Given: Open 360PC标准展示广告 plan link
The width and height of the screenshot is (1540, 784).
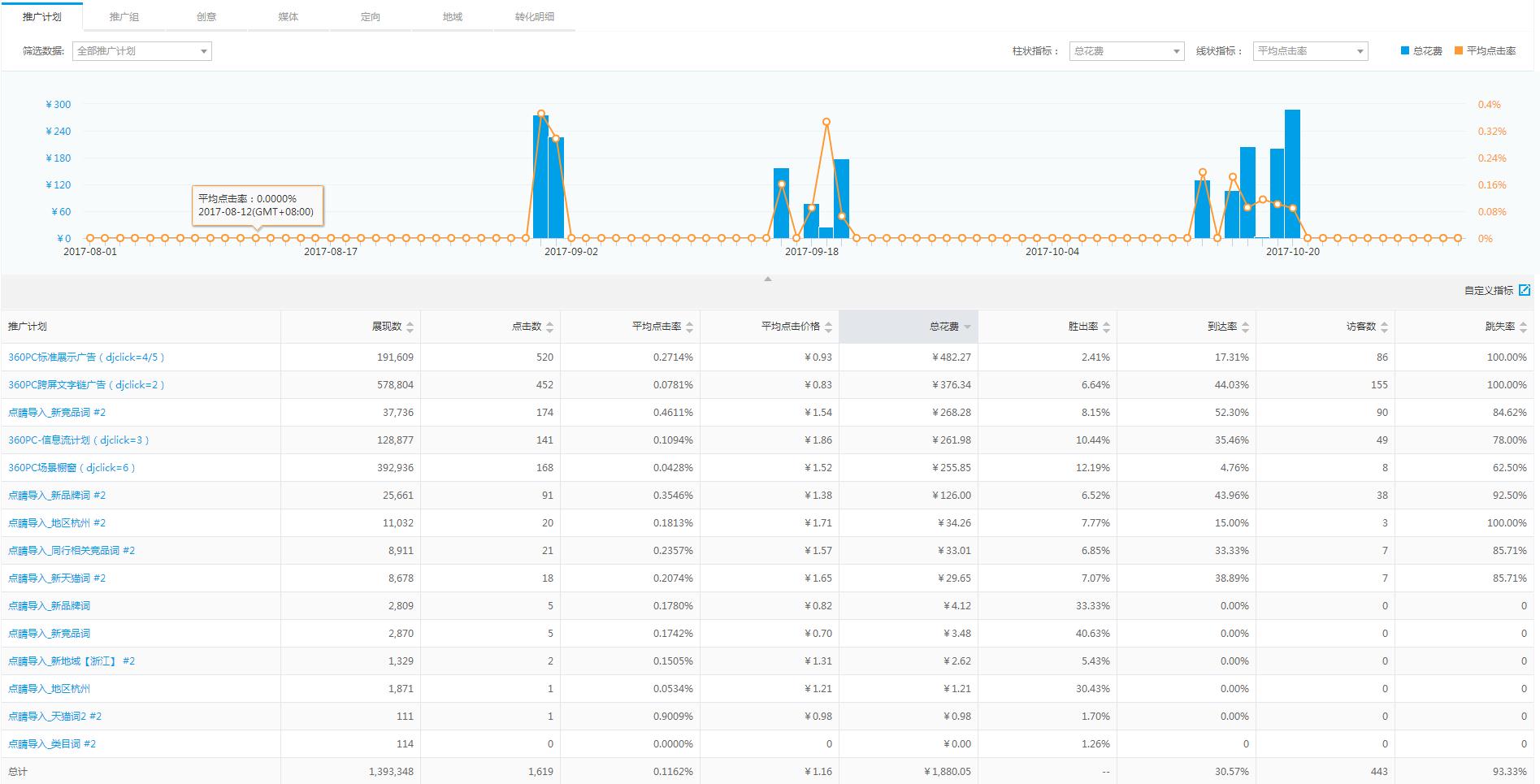Looking at the screenshot, I should (86, 357).
